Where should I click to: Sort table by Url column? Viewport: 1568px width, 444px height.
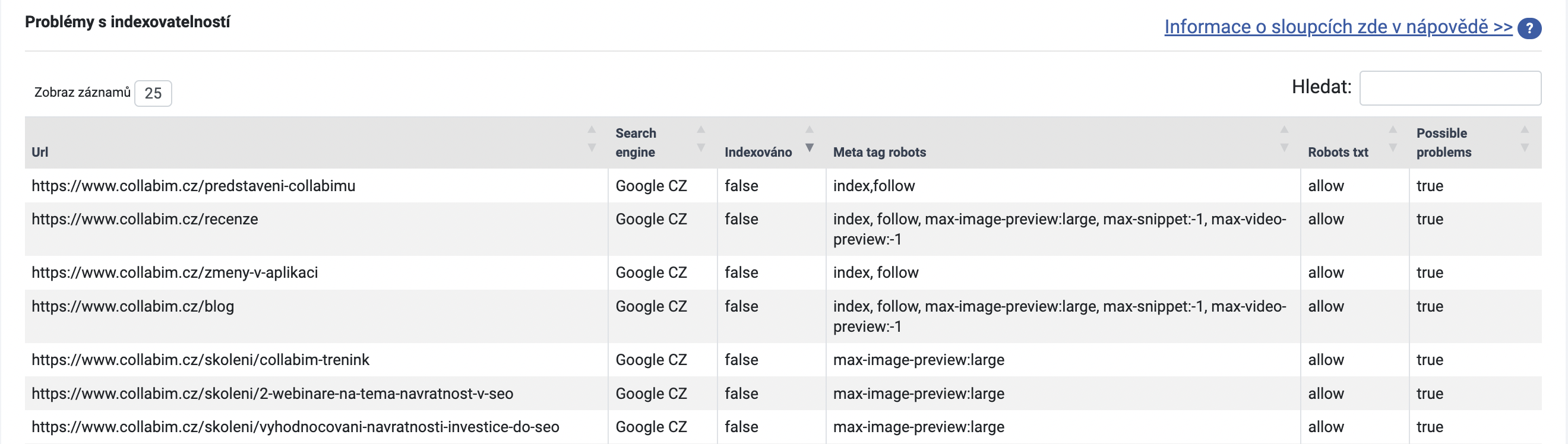316,142
